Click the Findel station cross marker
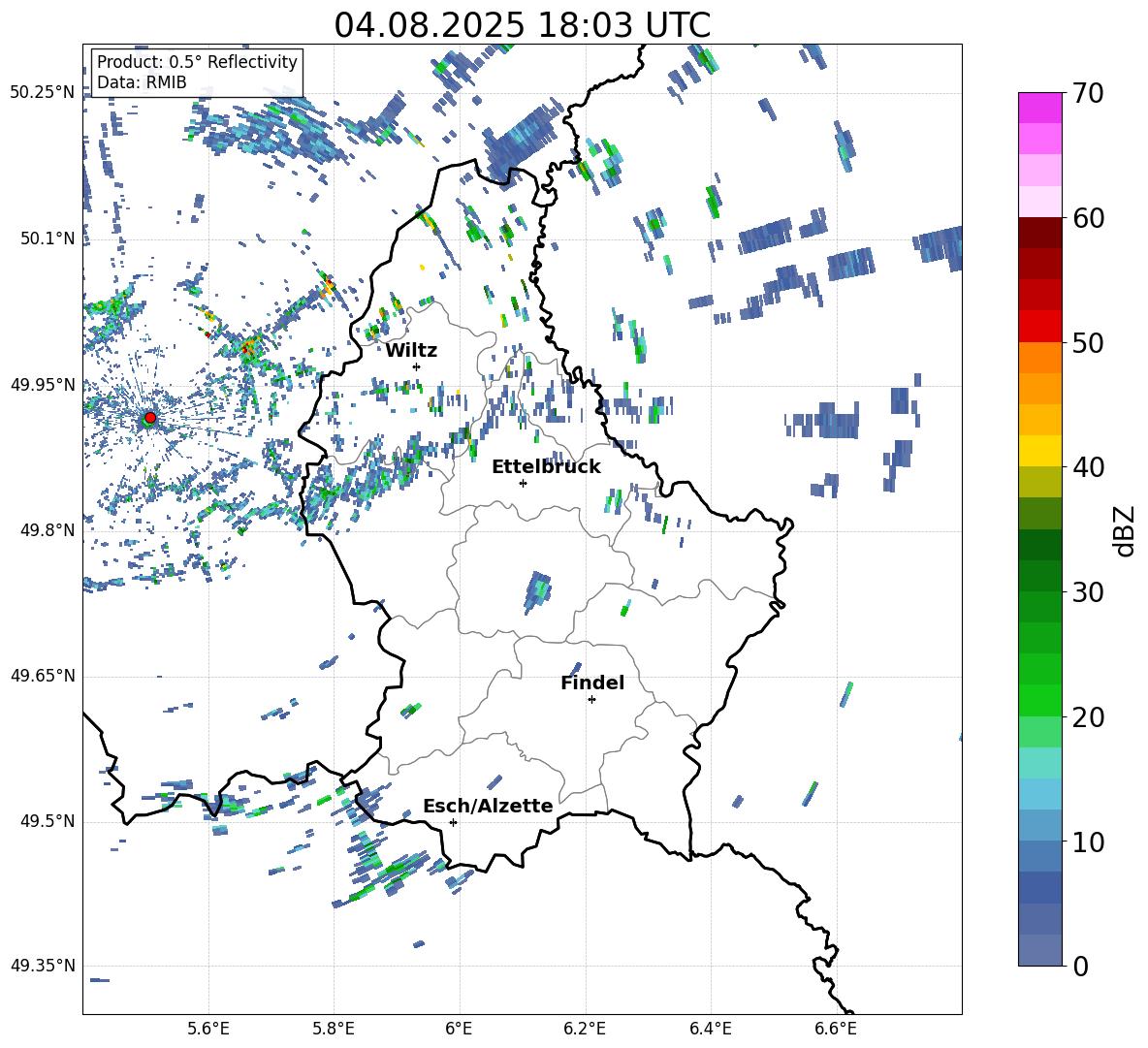 [591, 700]
